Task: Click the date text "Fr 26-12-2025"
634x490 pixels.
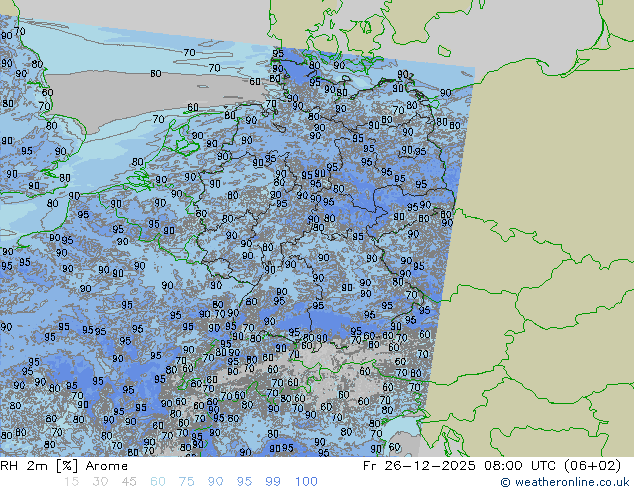Action: tap(419, 465)
